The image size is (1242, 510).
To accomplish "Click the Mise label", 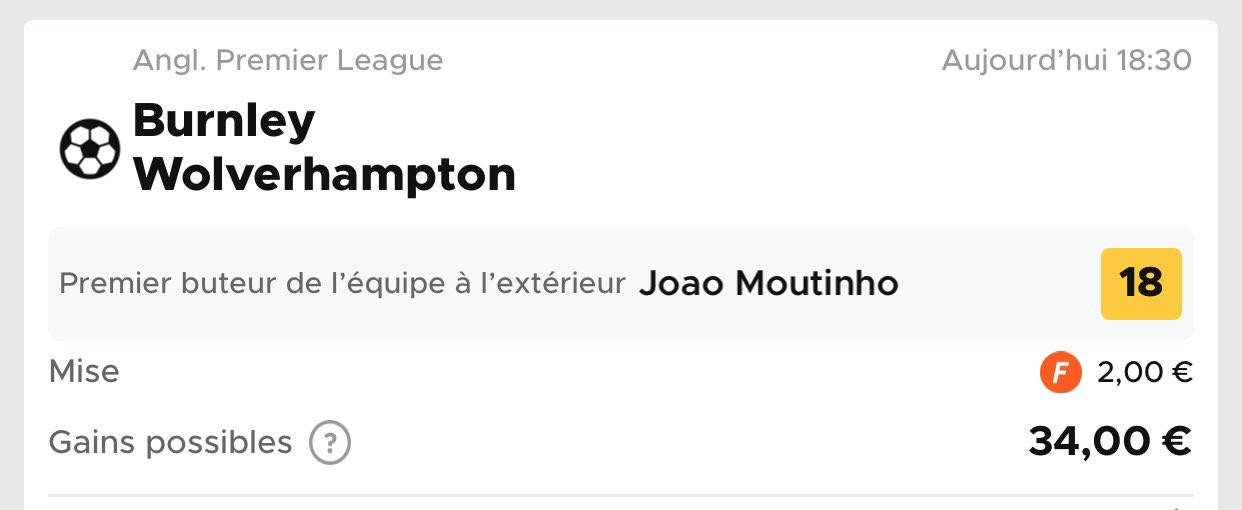I will click(84, 372).
